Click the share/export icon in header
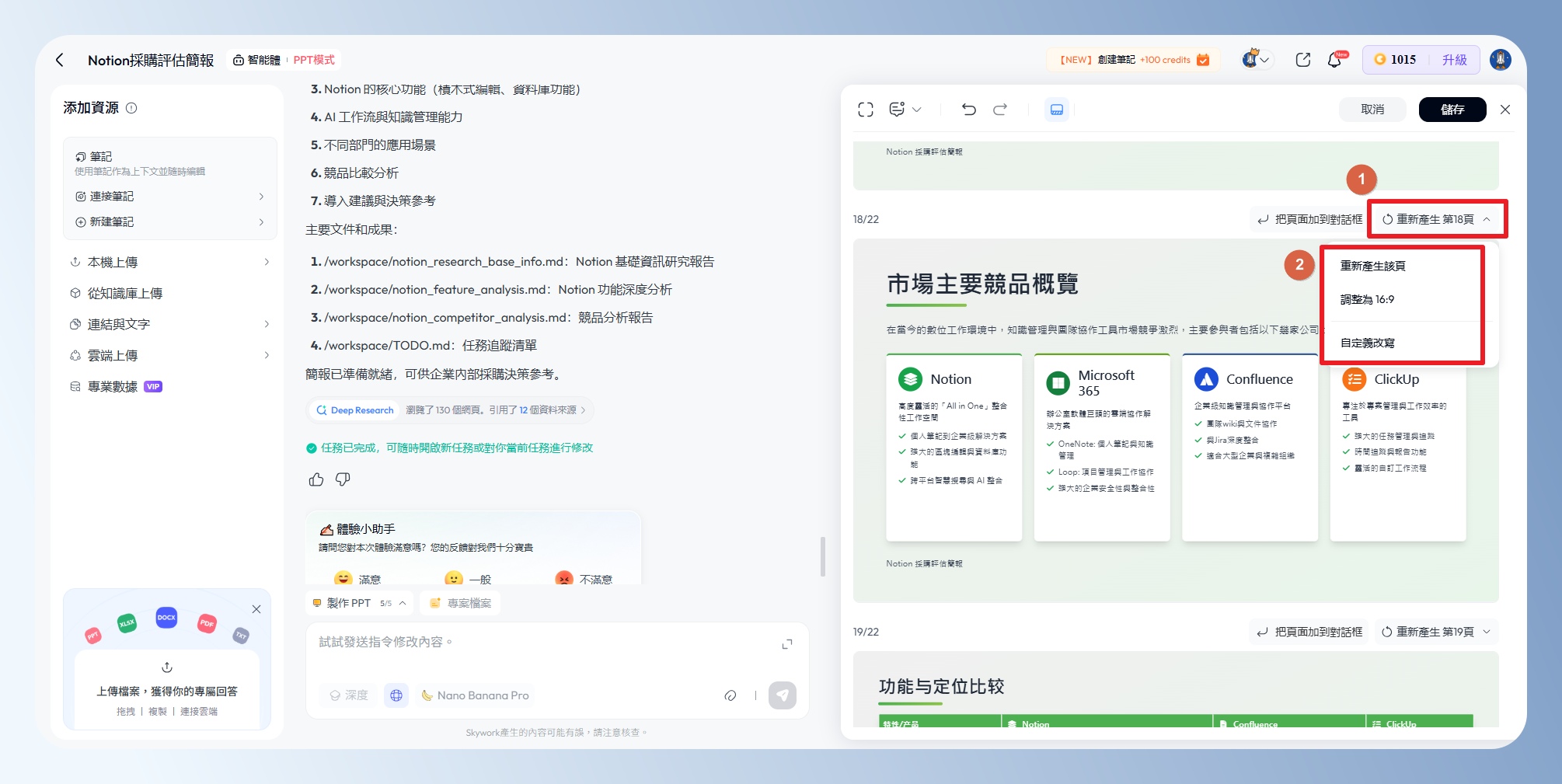The width and height of the screenshot is (1562, 784). coord(1303,60)
